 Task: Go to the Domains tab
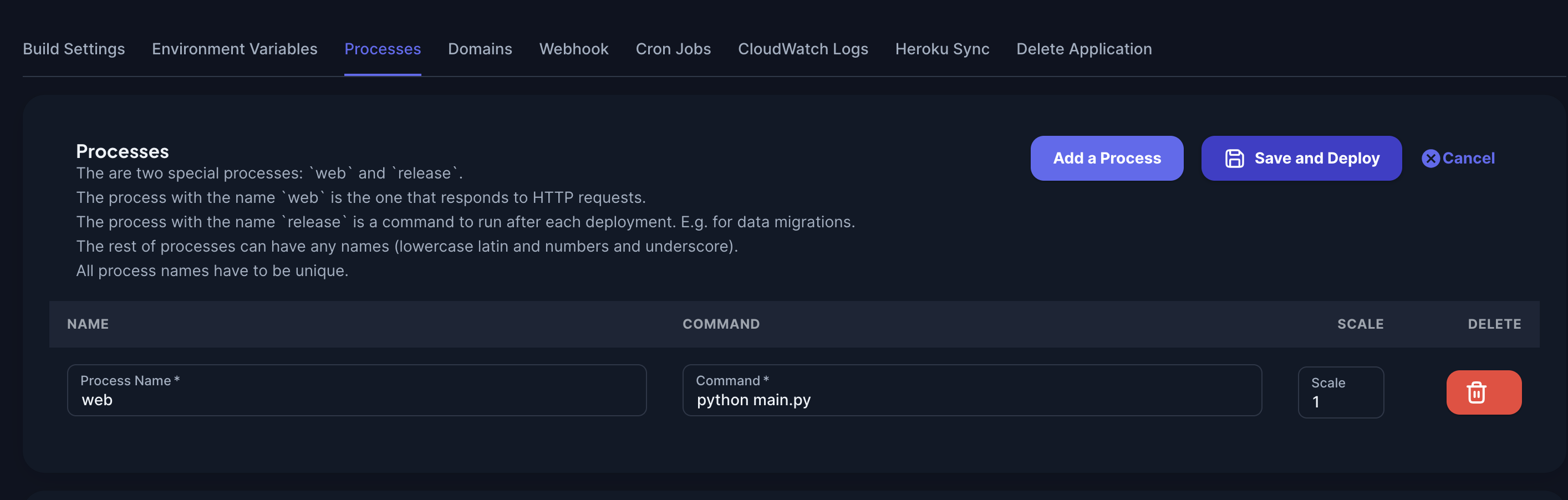tap(480, 49)
